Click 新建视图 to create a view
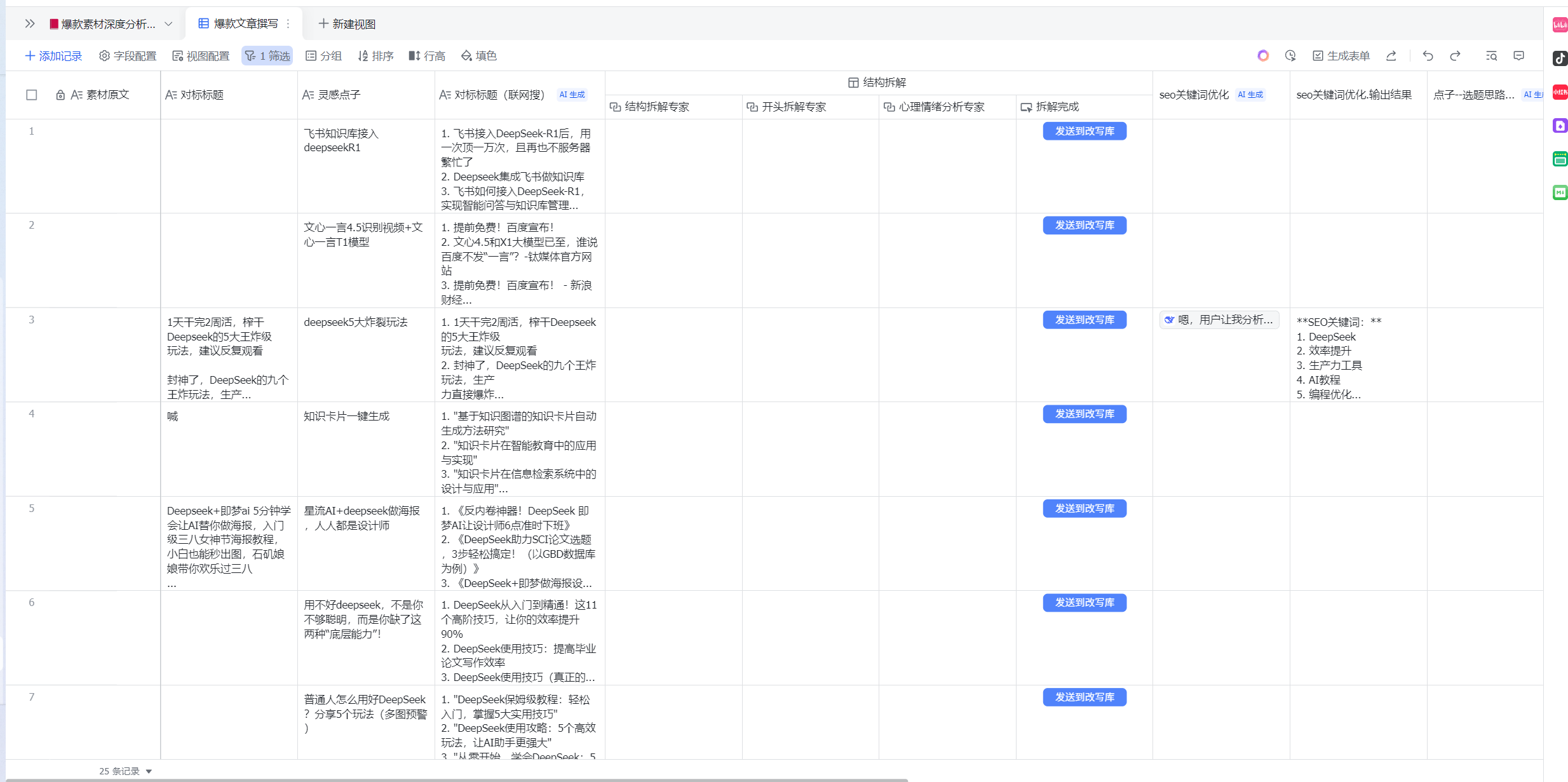The width and height of the screenshot is (1568, 782). tap(347, 24)
